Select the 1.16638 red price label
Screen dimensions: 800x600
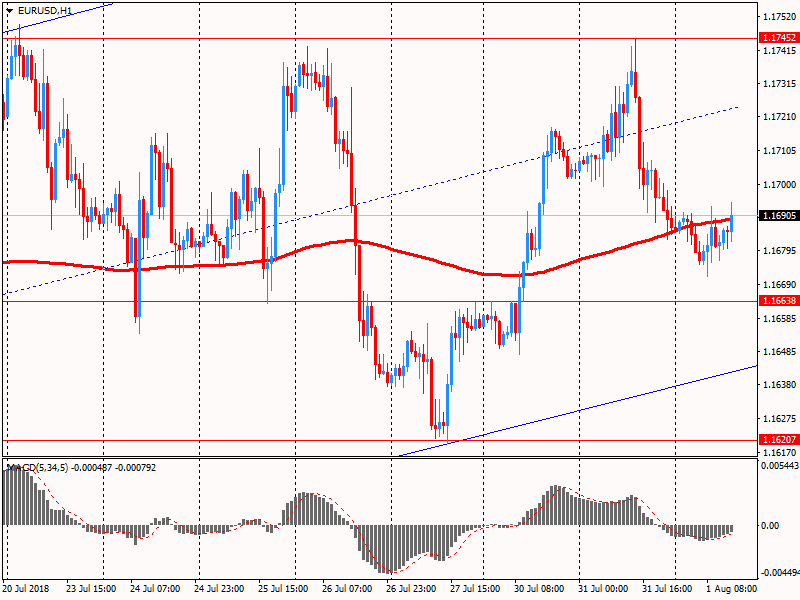pyautogui.click(x=779, y=301)
